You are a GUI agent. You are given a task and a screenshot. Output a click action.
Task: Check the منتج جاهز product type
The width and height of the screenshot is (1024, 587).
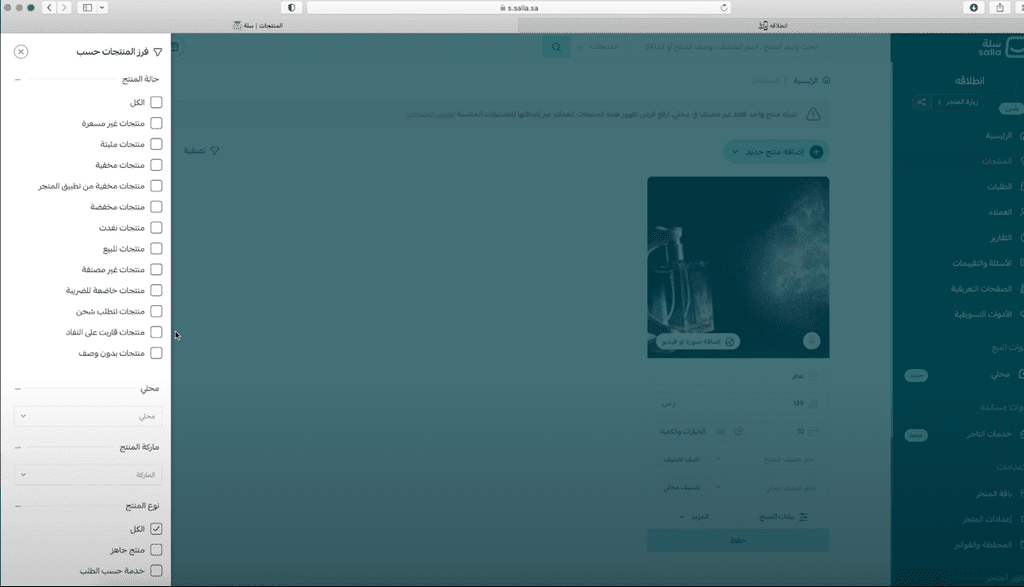point(156,550)
